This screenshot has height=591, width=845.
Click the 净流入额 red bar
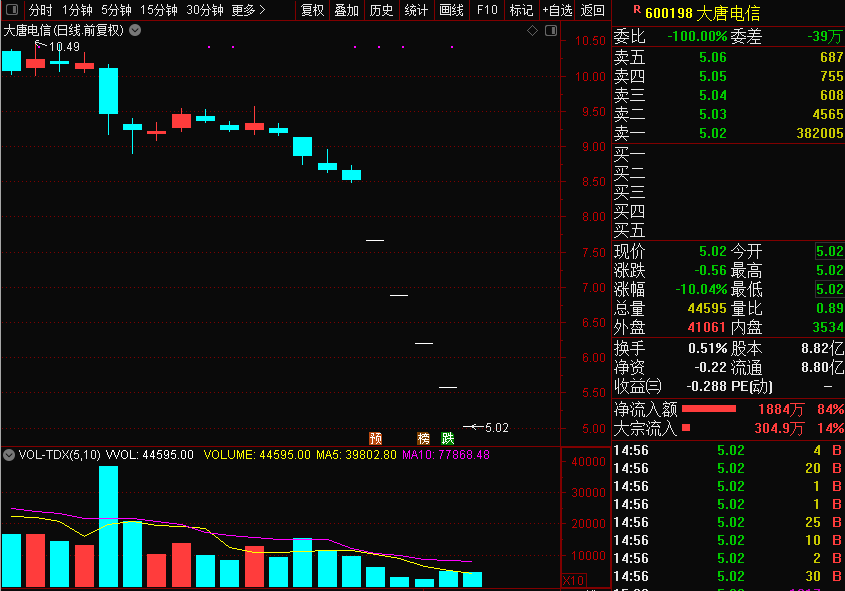[709, 409]
